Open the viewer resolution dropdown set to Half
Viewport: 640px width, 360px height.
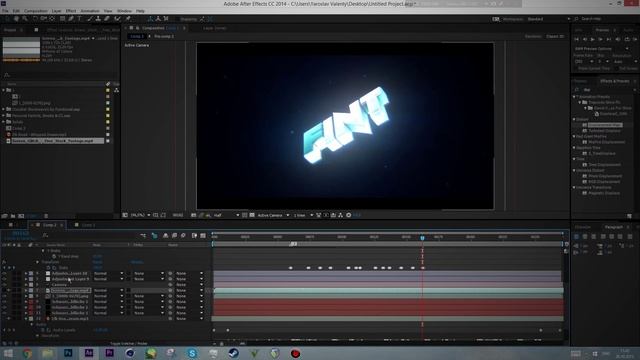click(226, 215)
